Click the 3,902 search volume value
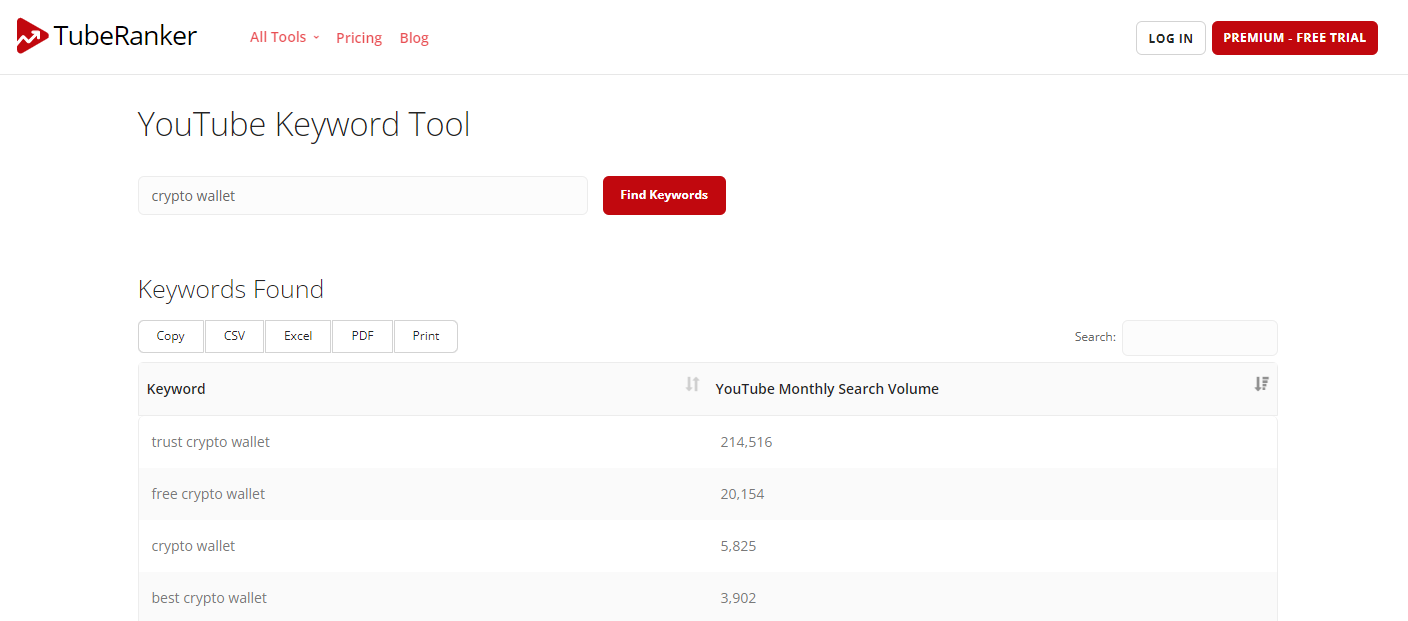Viewport: 1408px width, 621px height. (738, 598)
